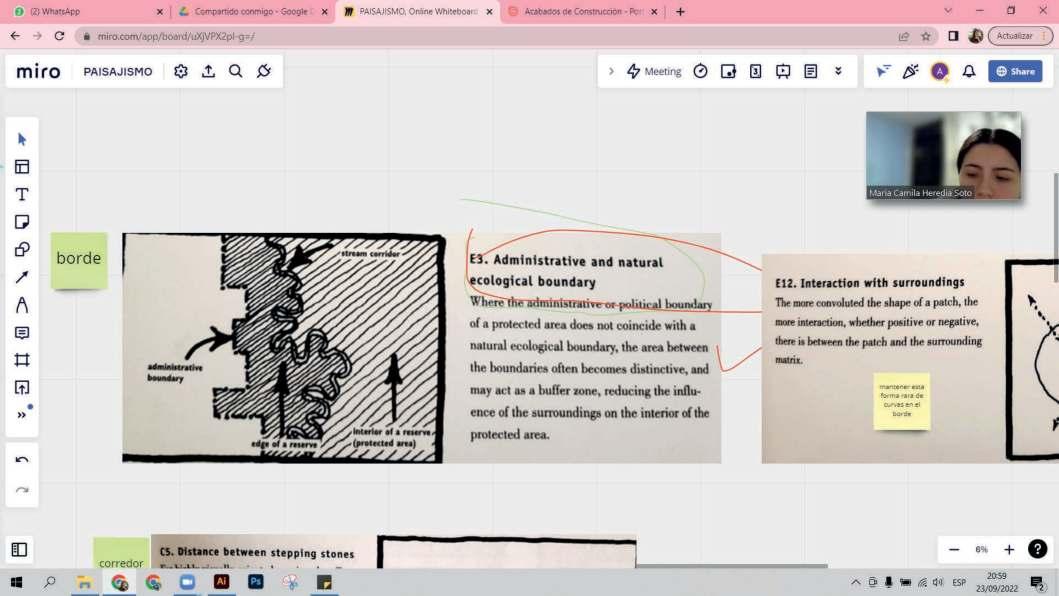Open Adobe Illustrator from taskbar
This screenshot has height=596, width=1059.
222,582
